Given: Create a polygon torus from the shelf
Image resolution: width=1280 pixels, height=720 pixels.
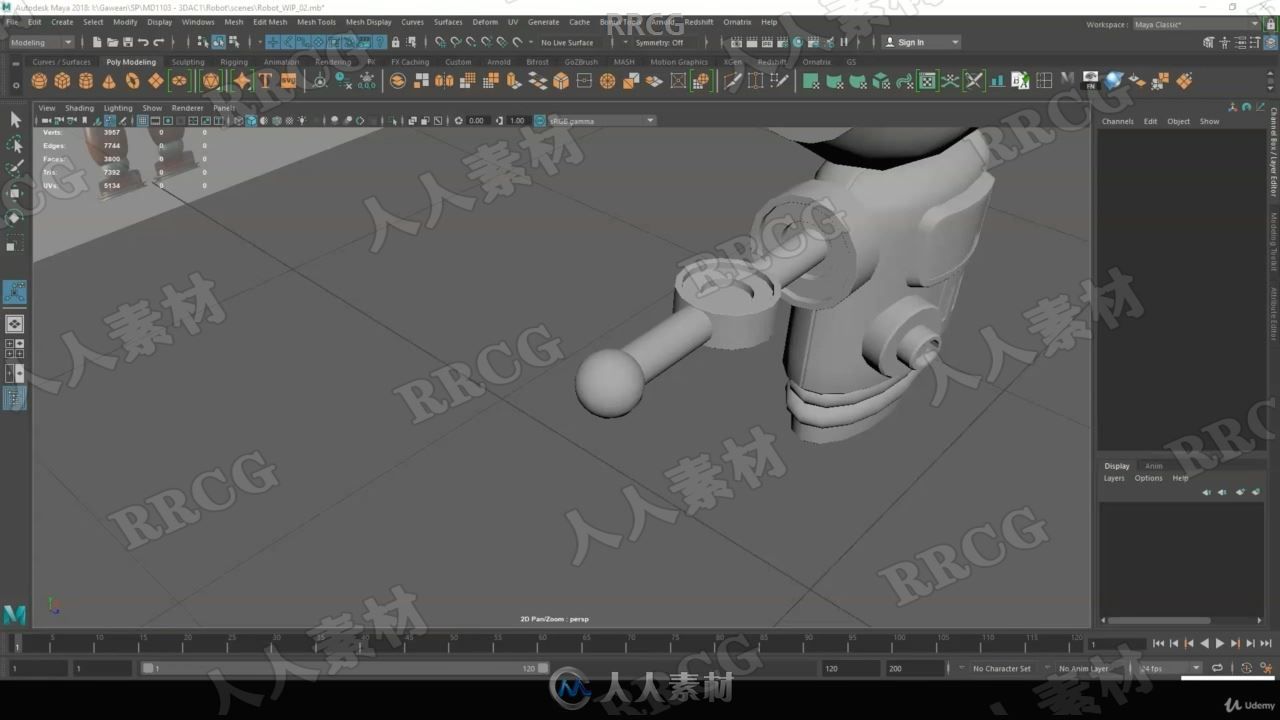Looking at the screenshot, I should (x=132, y=81).
